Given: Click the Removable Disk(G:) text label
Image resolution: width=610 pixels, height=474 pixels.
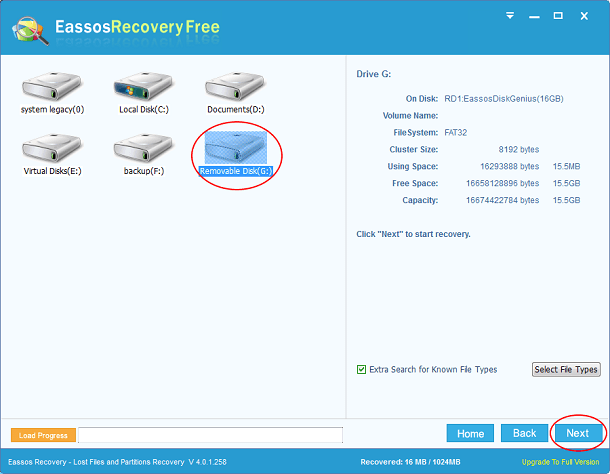Looking at the screenshot, I should coord(236,171).
